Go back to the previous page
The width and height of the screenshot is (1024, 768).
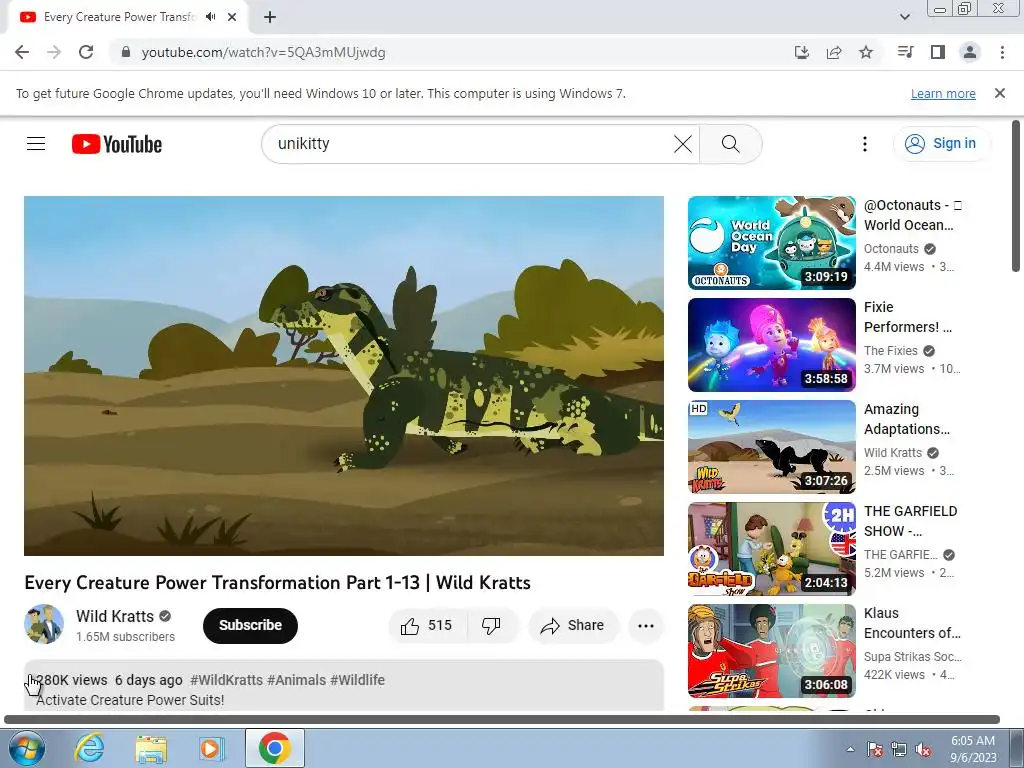[22, 52]
